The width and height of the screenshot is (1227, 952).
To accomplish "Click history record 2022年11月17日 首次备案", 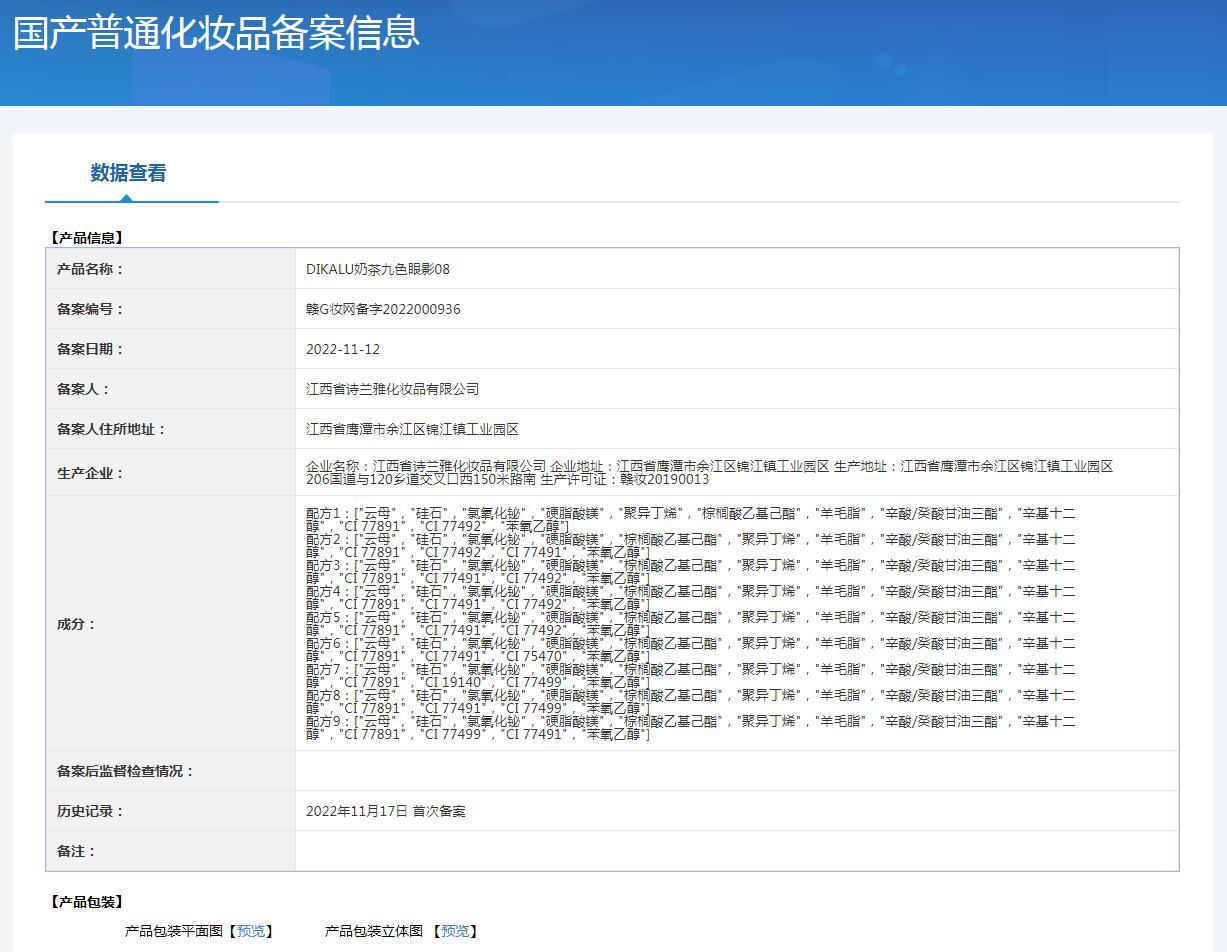I will (385, 811).
